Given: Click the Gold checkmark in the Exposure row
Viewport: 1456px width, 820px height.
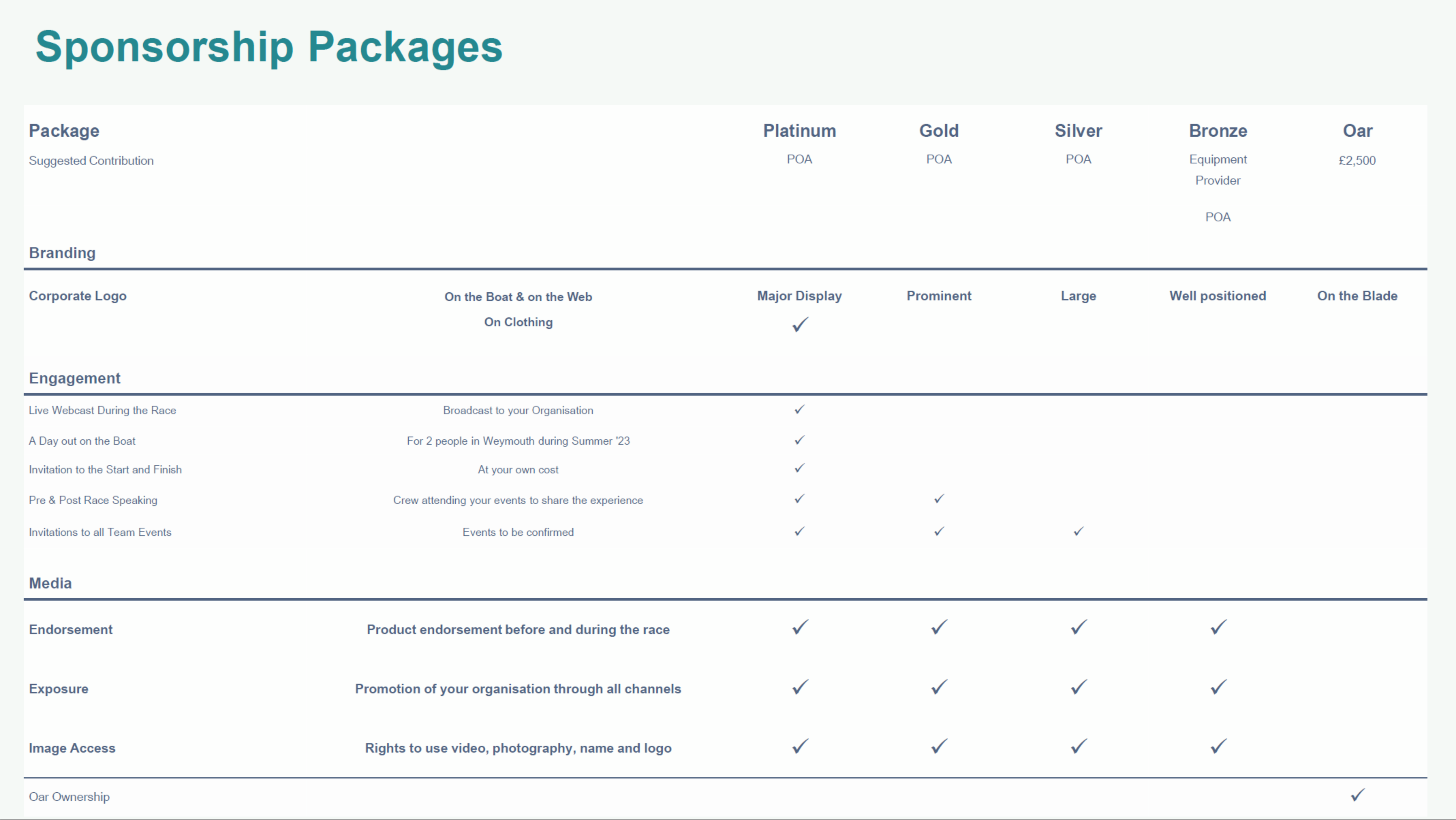Looking at the screenshot, I should 939,688.
